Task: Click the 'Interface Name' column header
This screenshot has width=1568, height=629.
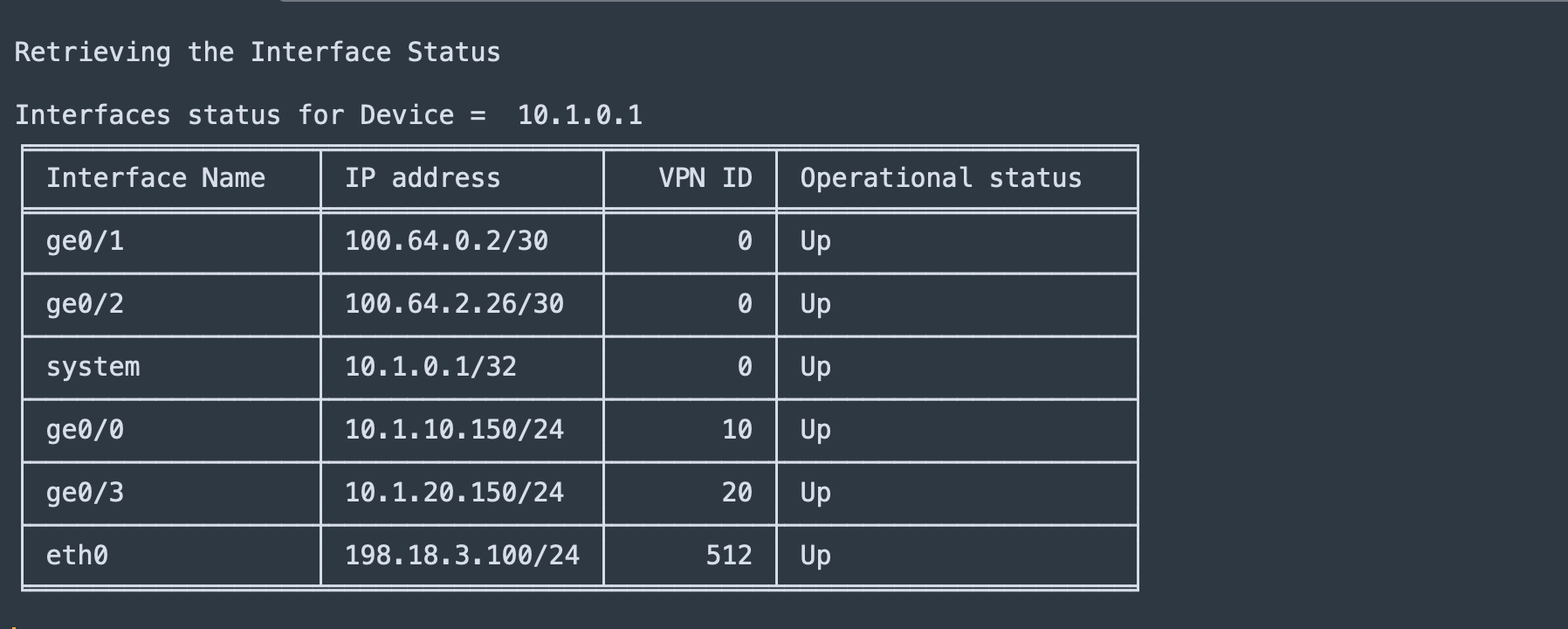Action: 155,178
